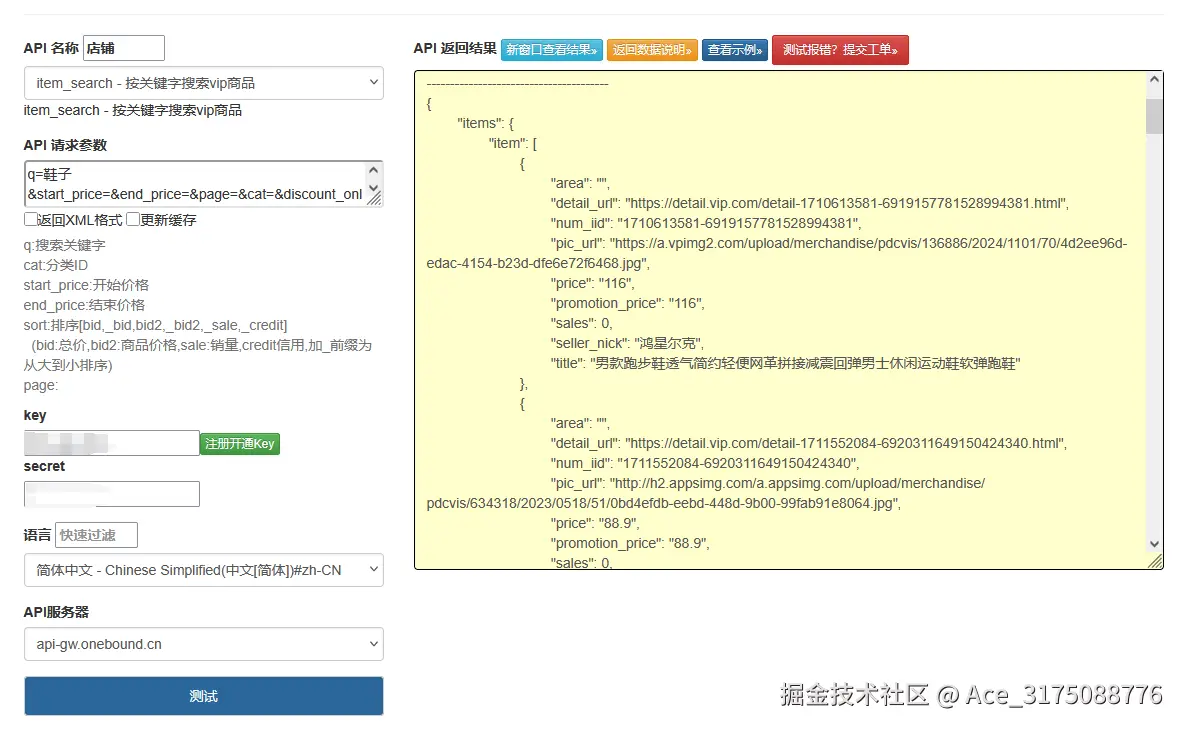Viewport: 1184px width, 730px height.
Task: Click the sort:排序 parameter description line
Action: [156, 325]
